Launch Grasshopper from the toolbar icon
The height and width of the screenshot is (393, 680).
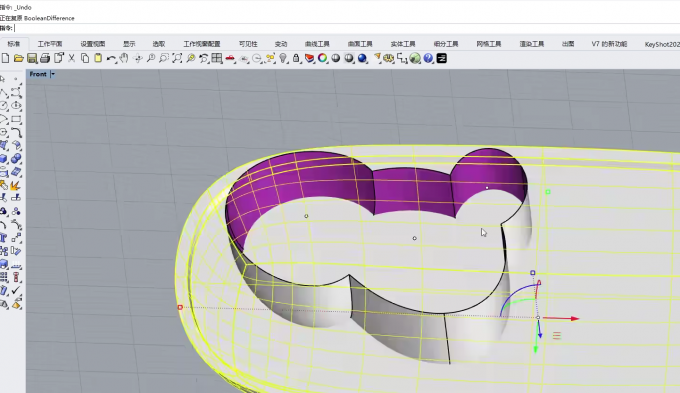pyautogui.click(x=415, y=58)
